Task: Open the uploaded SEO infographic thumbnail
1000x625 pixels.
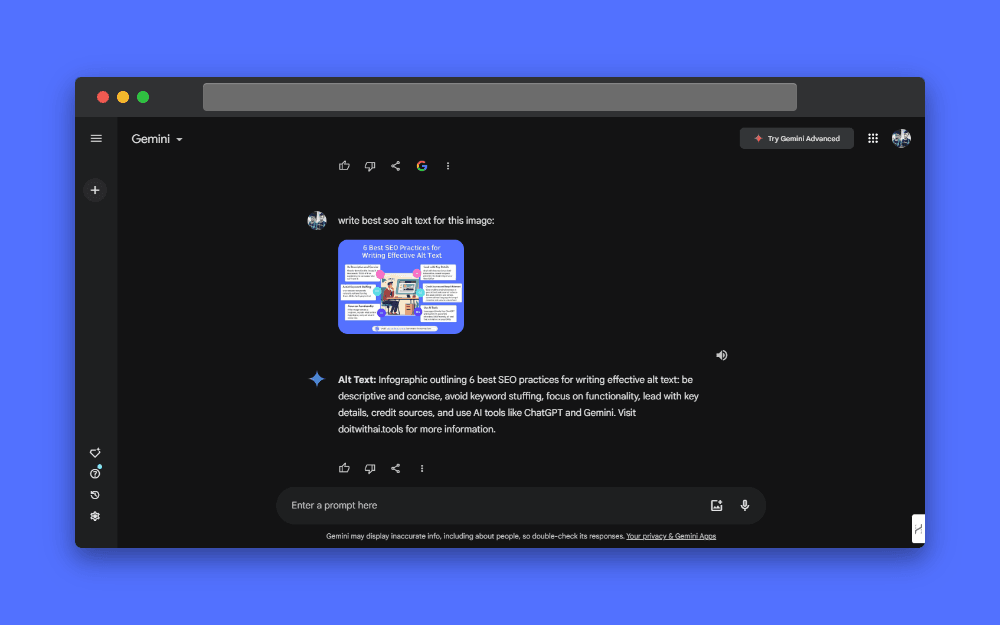Action: pos(401,286)
